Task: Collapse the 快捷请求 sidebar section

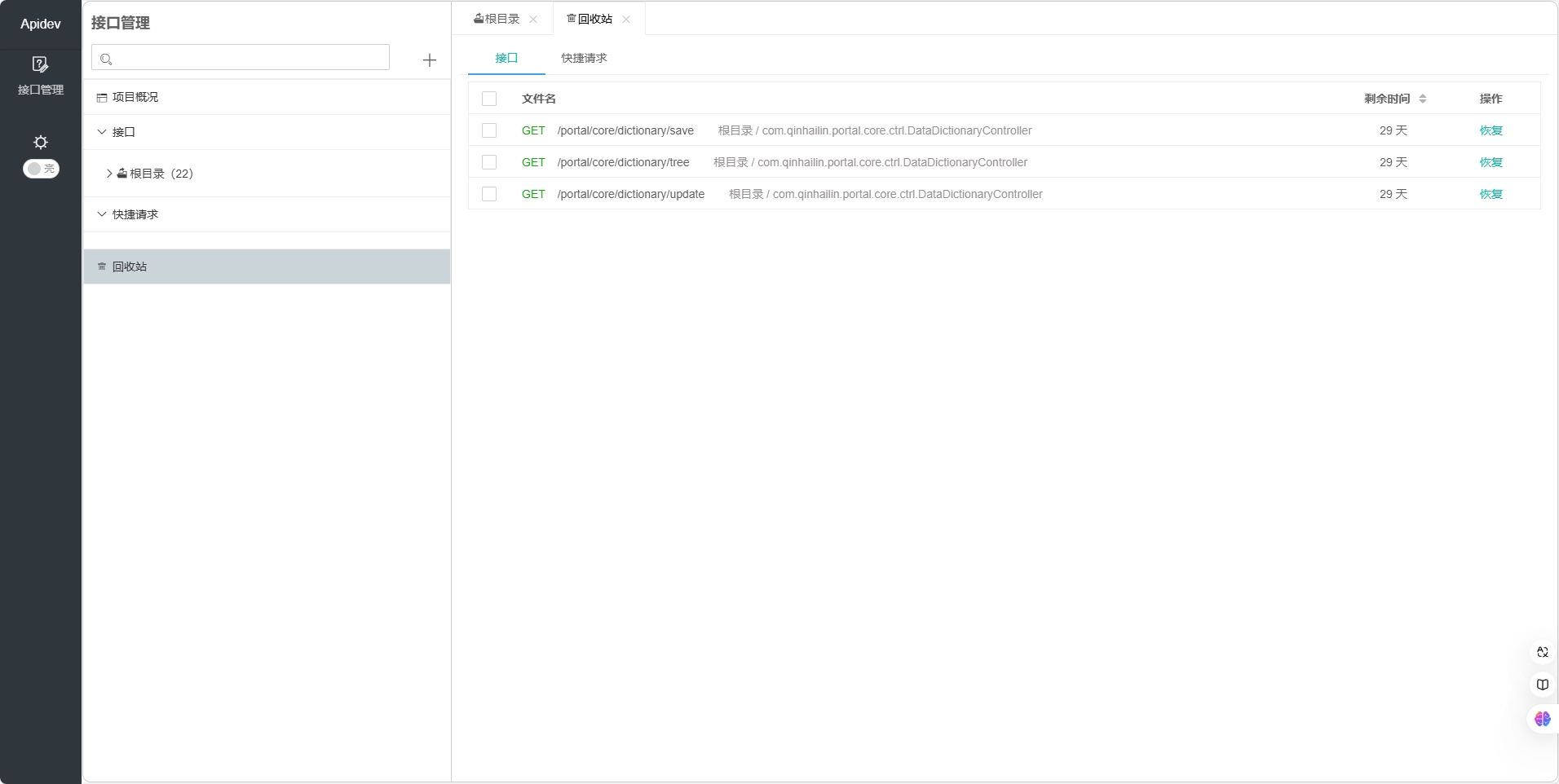Action: click(102, 214)
